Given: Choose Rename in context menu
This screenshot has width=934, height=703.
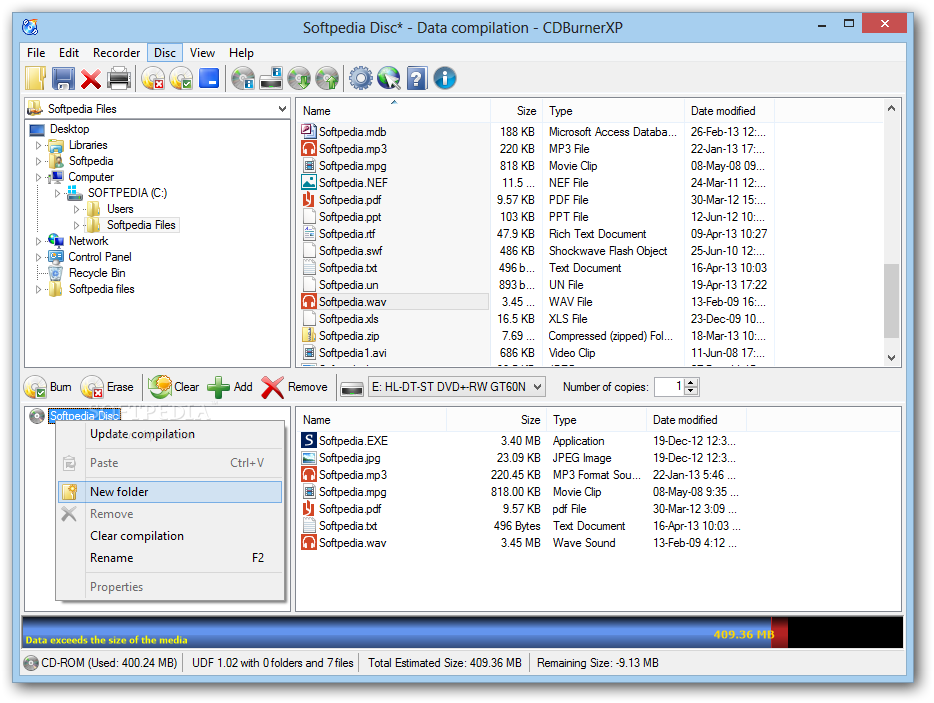Looking at the screenshot, I should (170, 558).
